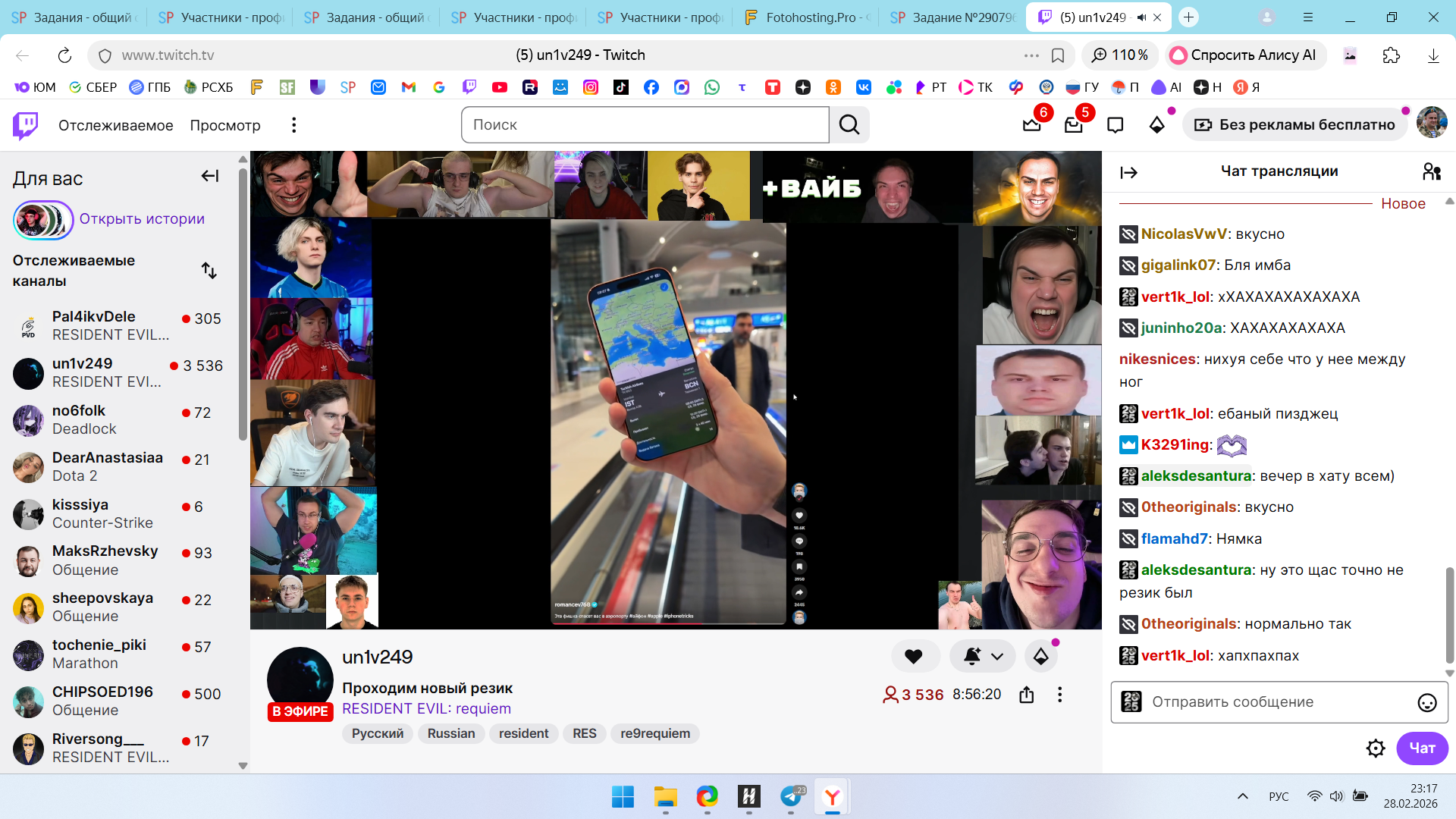Toggle follow with the heart button
1456x819 pixels.
coord(914,657)
